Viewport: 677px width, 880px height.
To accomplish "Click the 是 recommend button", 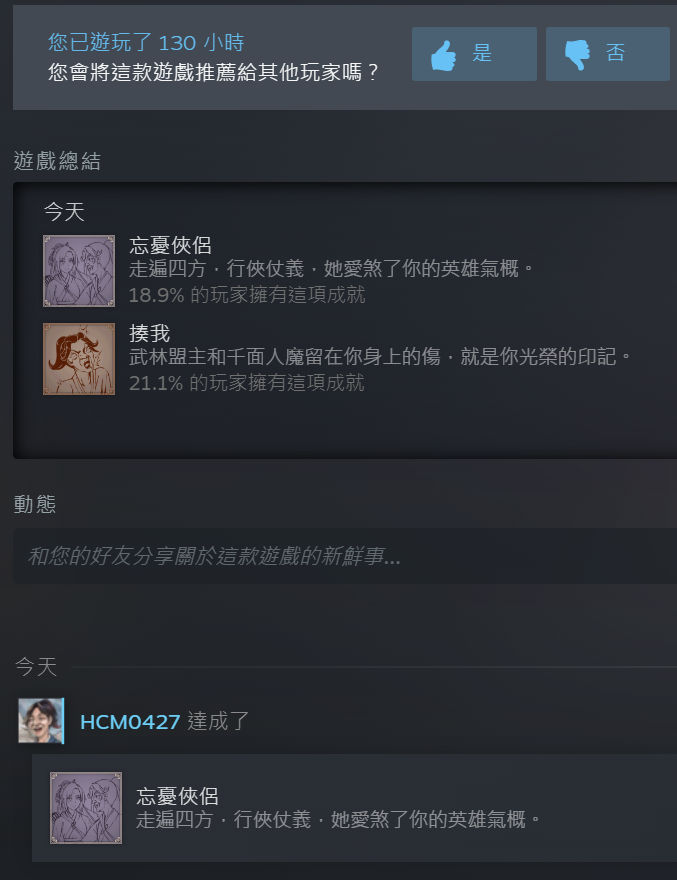I will coord(474,54).
